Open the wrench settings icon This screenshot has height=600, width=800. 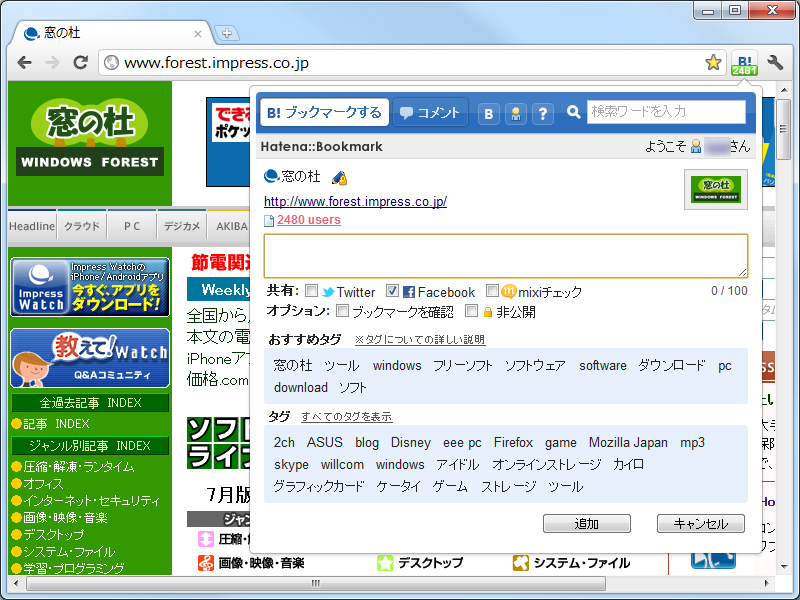pyautogui.click(x=774, y=62)
